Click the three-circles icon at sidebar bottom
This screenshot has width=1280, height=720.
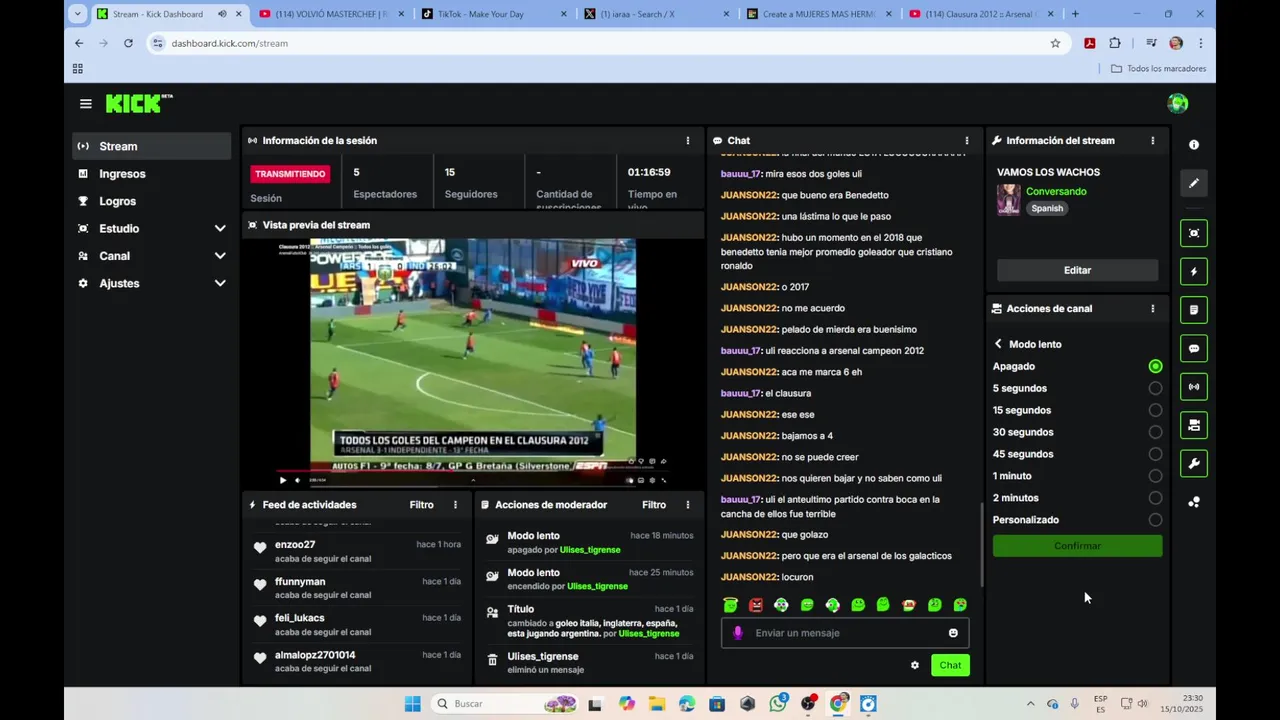(x=1194, y=502)
